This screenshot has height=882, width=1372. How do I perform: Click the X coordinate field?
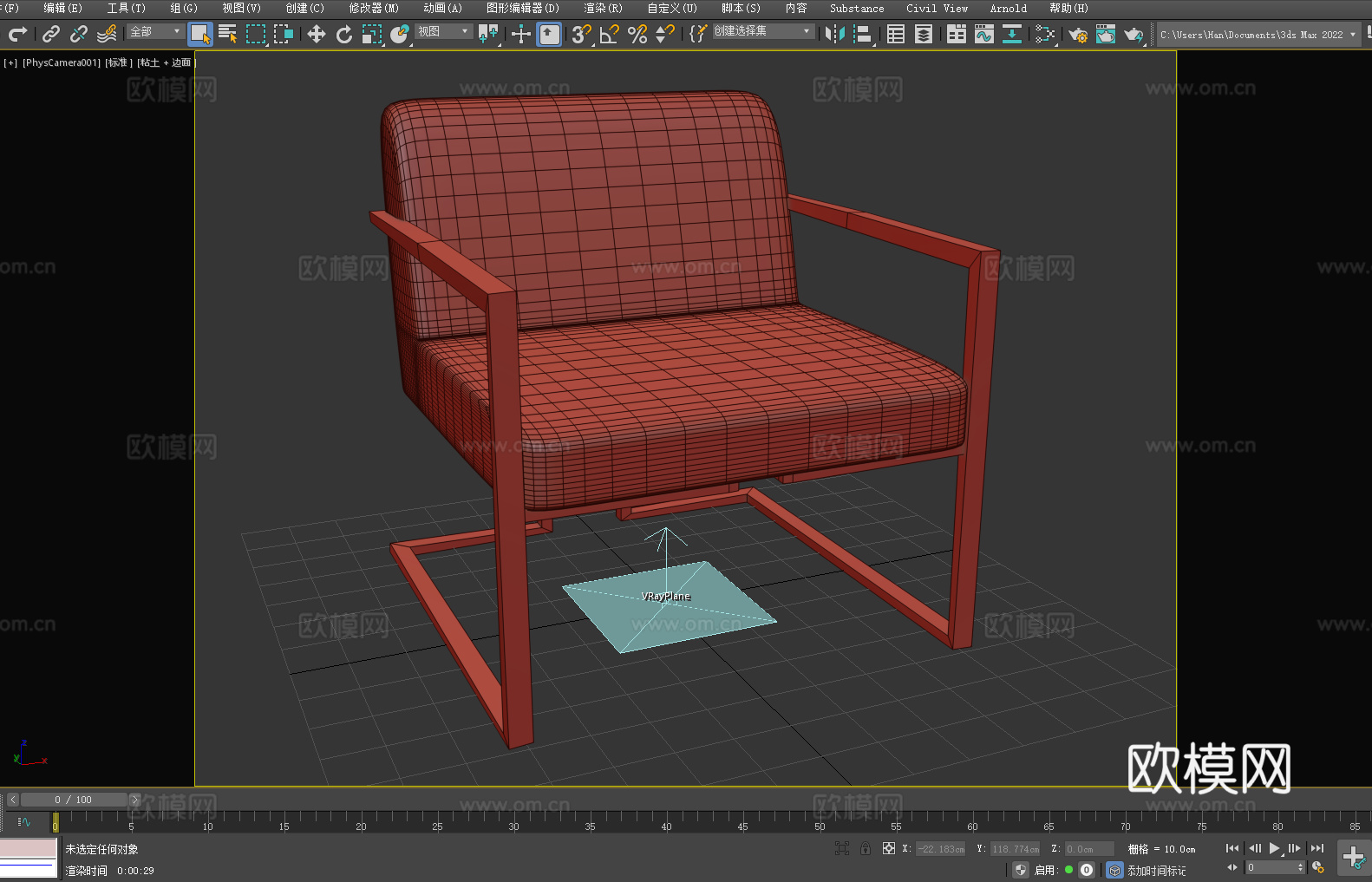pyautogui.click(x=941, y=849)
